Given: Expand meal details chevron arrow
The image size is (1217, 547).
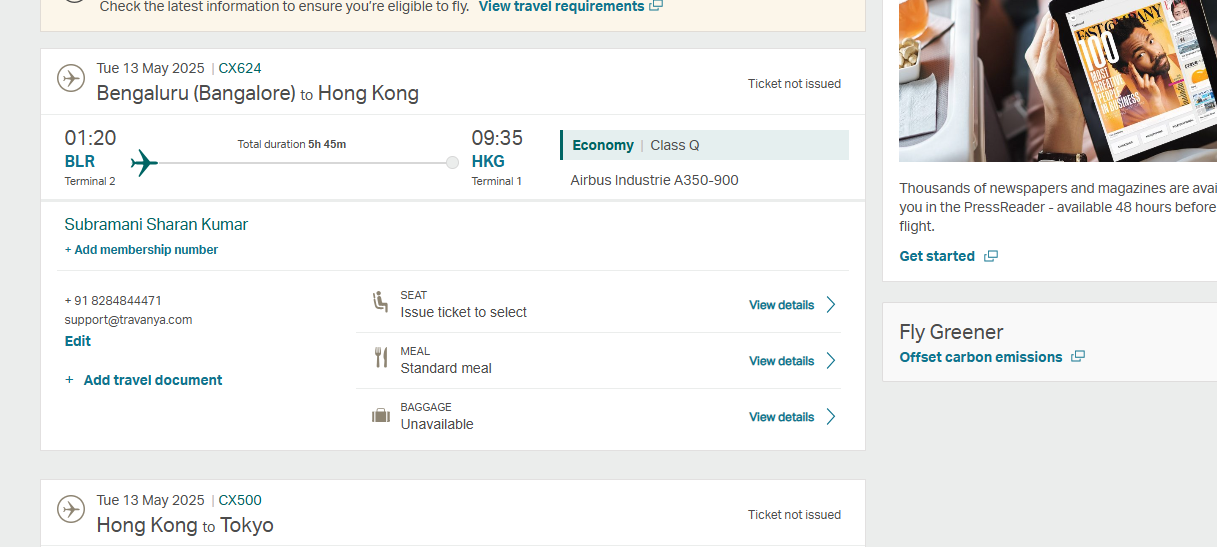Looking at the screenshot, I should click(x=831, y=361).
